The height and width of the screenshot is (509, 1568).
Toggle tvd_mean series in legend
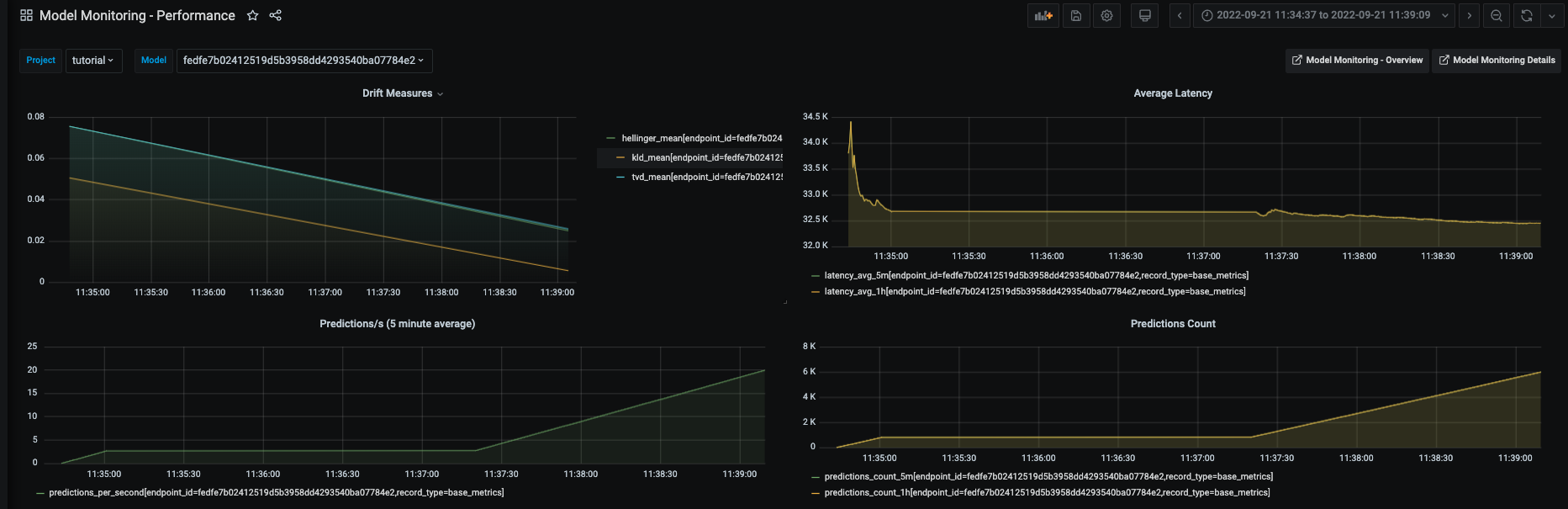706,177
